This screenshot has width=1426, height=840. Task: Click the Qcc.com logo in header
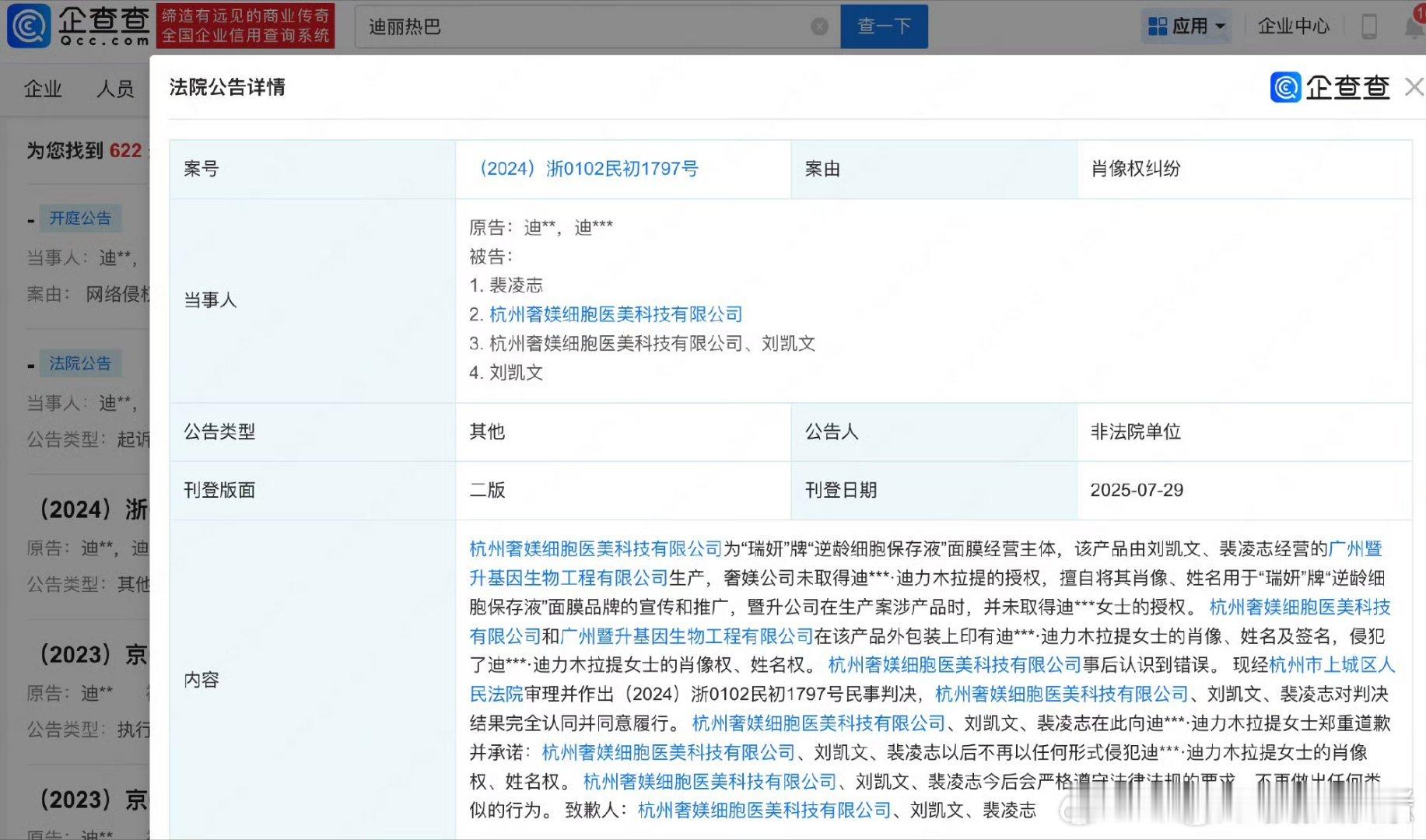click(x=78, y=26)
